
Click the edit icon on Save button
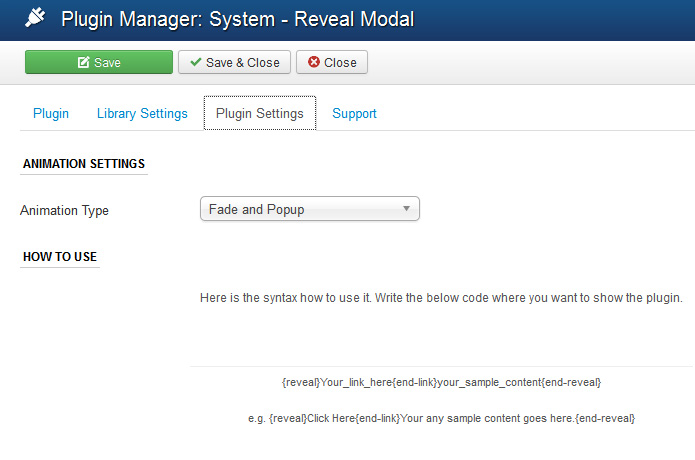[83, 62]
